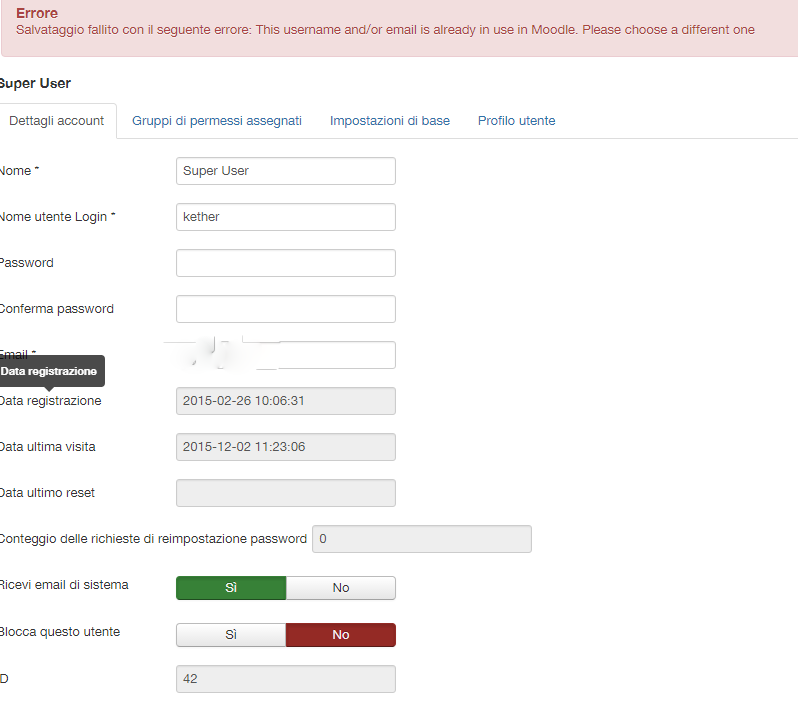Click the Data registrazione date field

tap(286, 401)
